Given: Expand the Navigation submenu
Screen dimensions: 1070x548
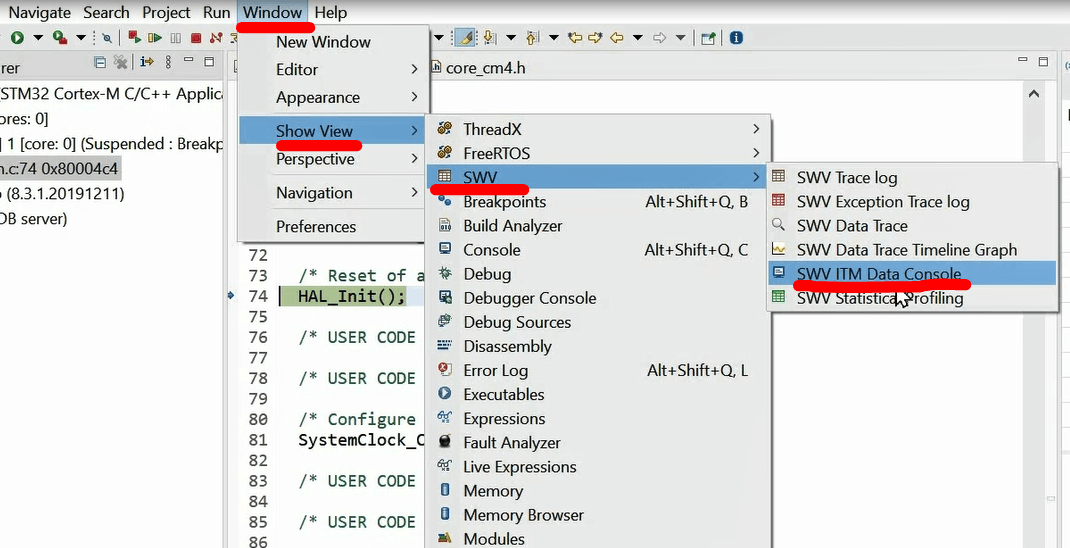Looking at the screenshot, I should (x=334, y=193).
